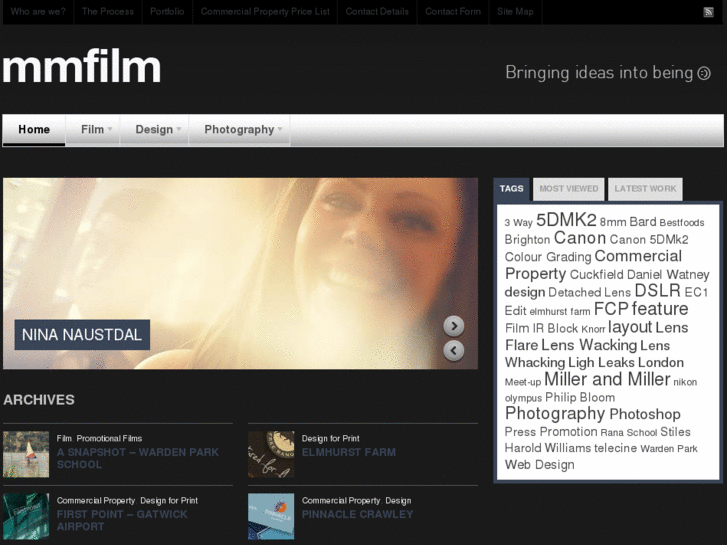The image size is (727, 545).
Task: Open the Nina Naustdal slideshow image
Action: coord(240,274)
